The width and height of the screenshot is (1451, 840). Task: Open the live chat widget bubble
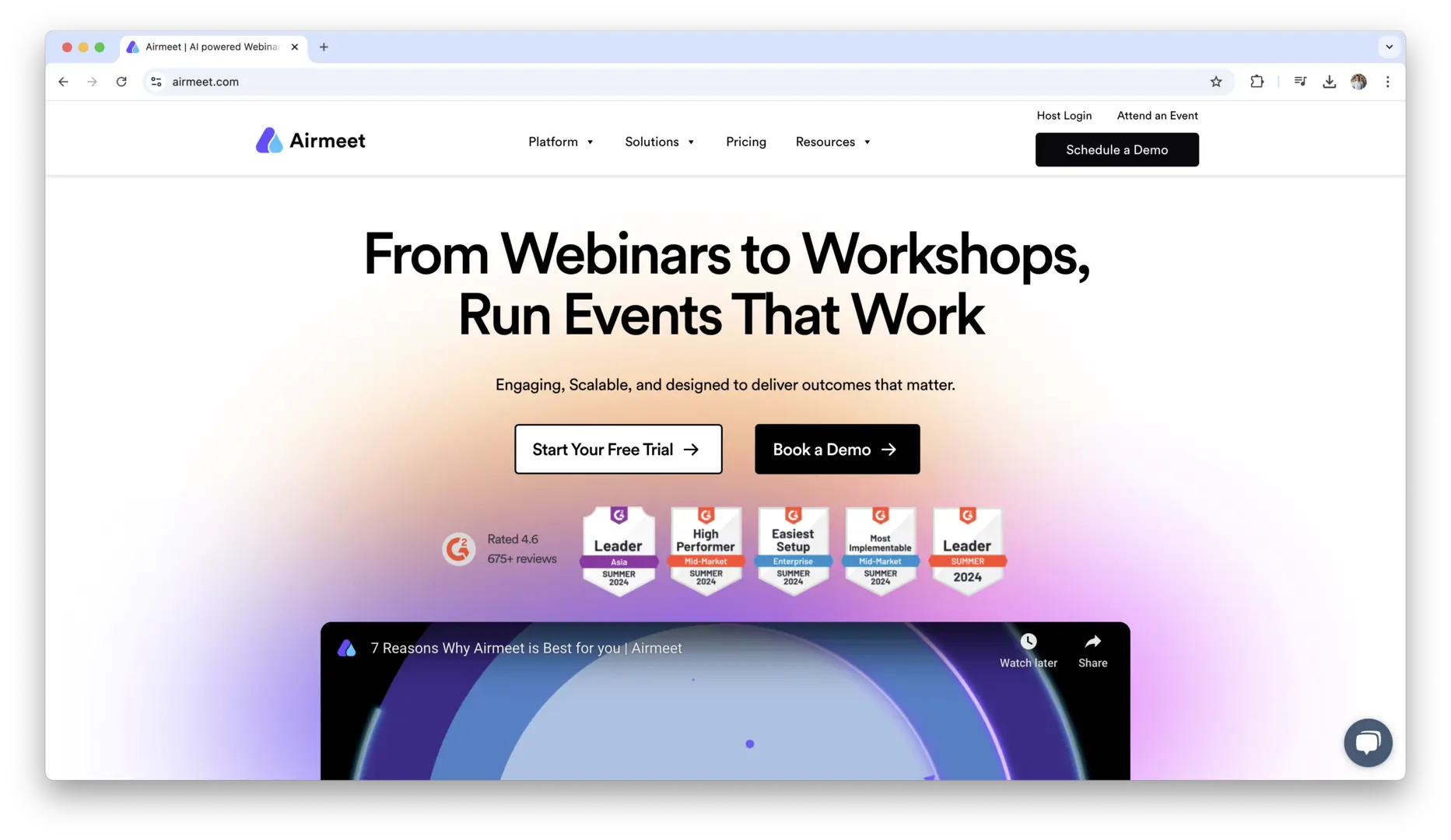tap(1368, 743)
